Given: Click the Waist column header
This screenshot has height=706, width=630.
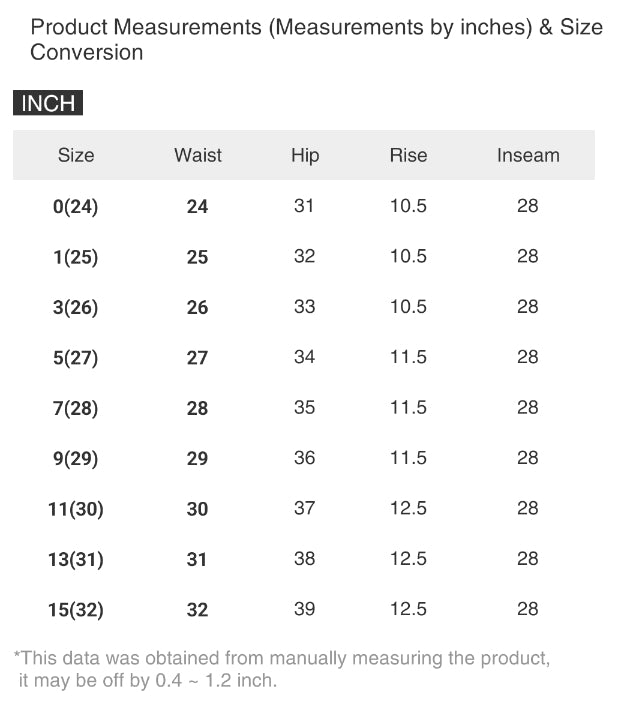Looking at the screenshot, I should click(198, 155).
